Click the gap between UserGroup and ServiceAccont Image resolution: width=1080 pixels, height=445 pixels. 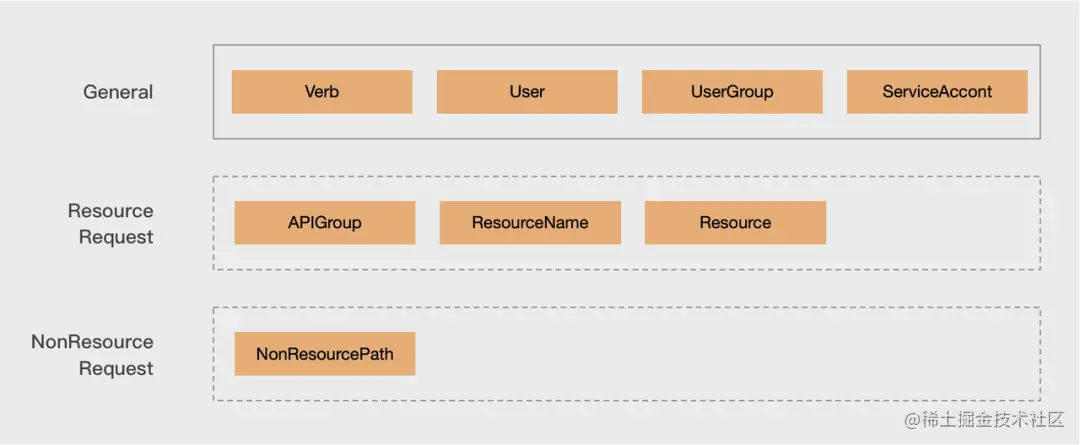[835, 92]
